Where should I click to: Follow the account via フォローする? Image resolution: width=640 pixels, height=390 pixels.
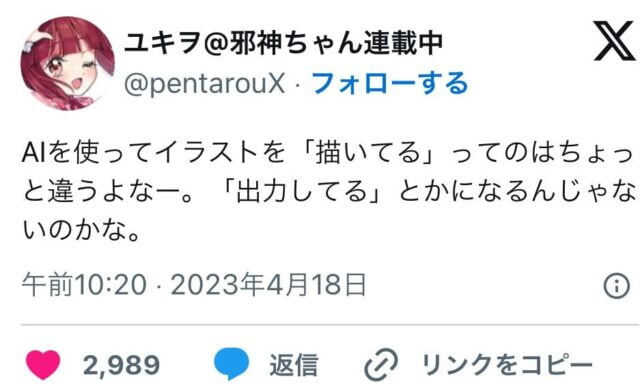click(390, 83)
